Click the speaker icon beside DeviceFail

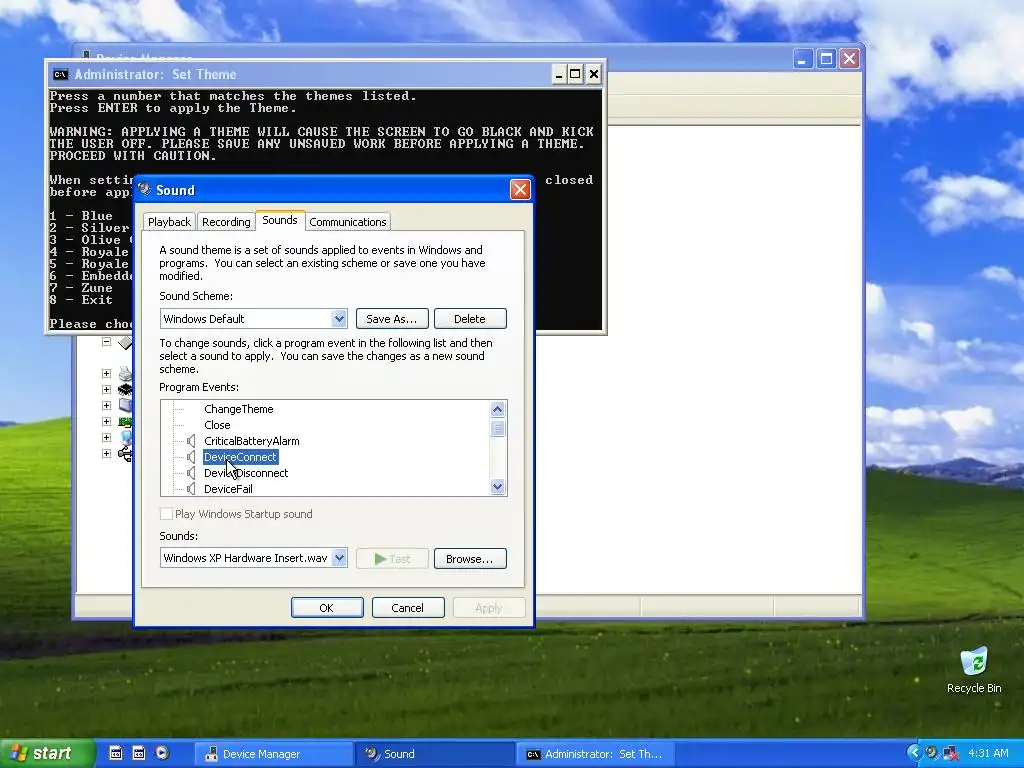tap(191, 488)
